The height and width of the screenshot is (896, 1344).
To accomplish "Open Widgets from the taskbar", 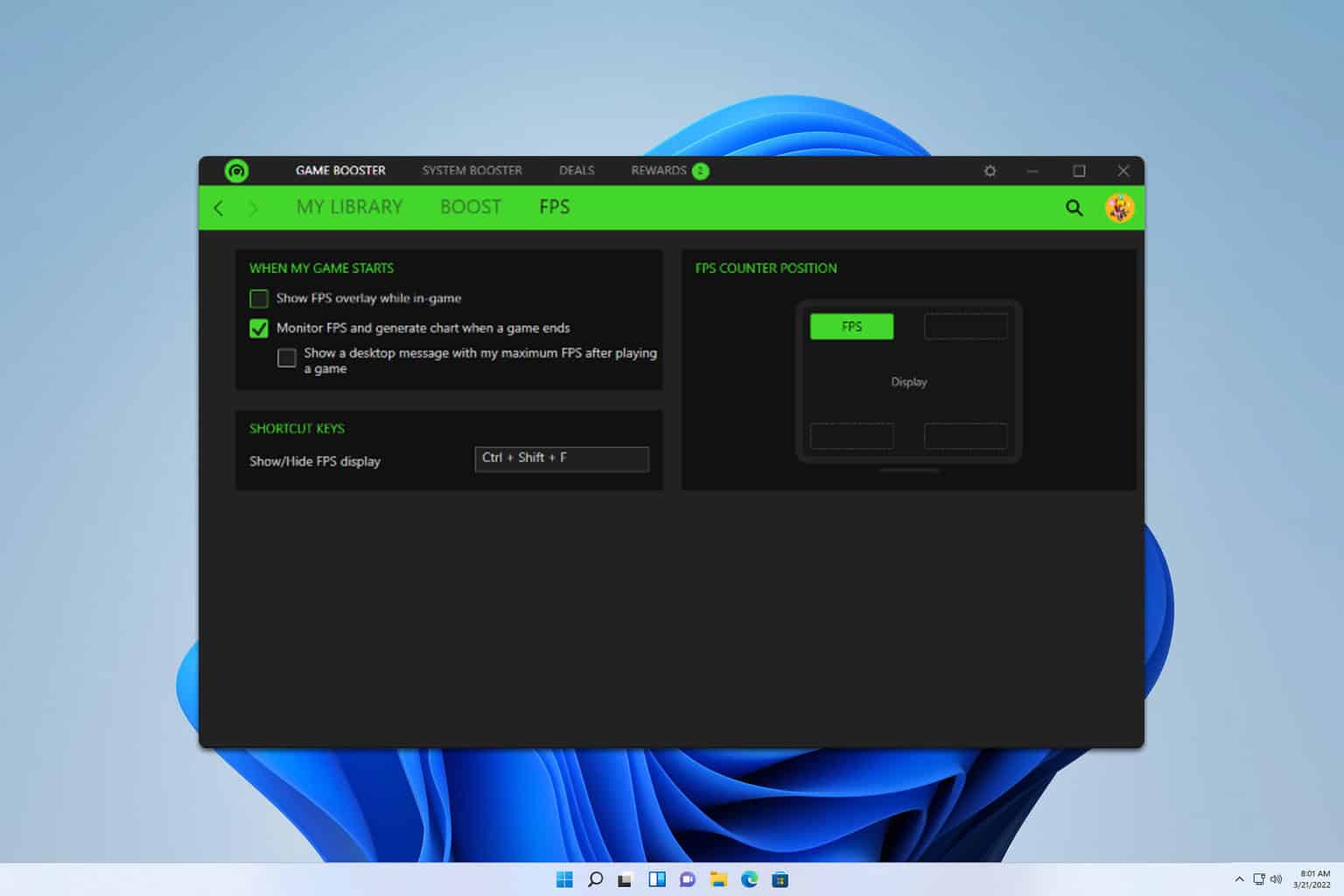I will click(656, 879).
